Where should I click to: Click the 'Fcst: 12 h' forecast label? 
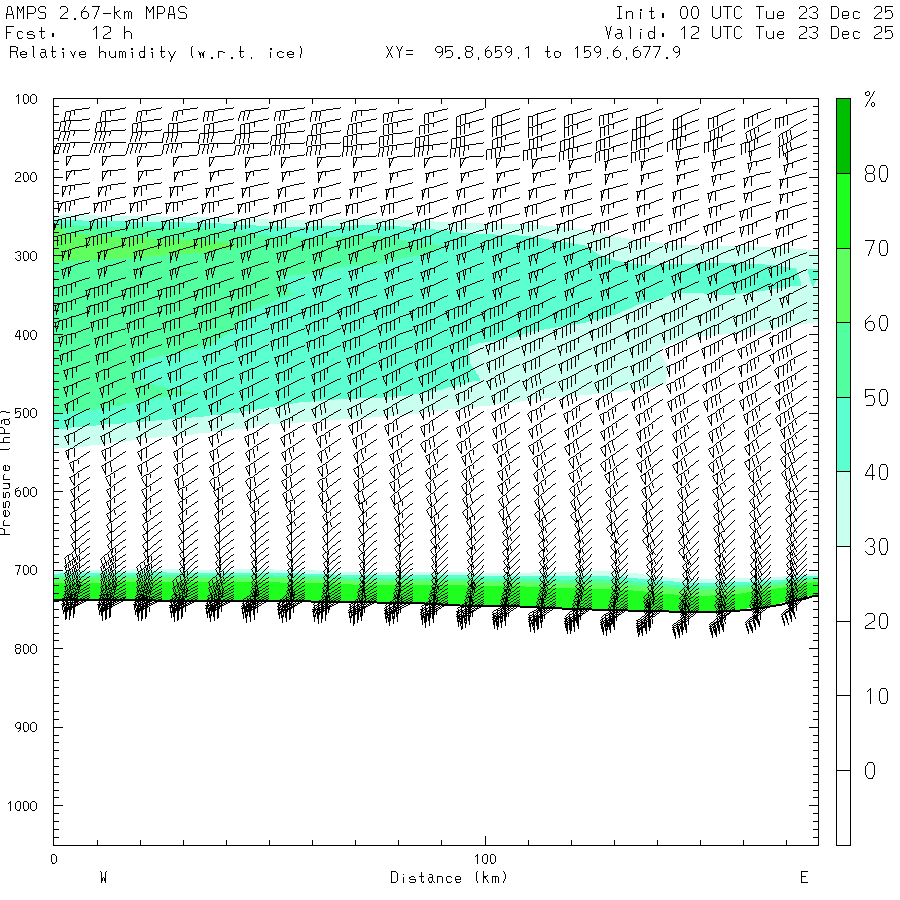pyautogui.click(x=69, y=33)
